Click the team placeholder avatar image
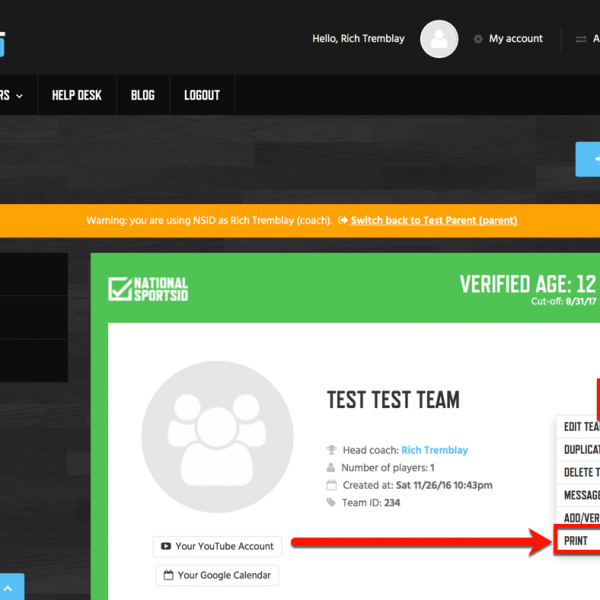 [x=217, y=437]
